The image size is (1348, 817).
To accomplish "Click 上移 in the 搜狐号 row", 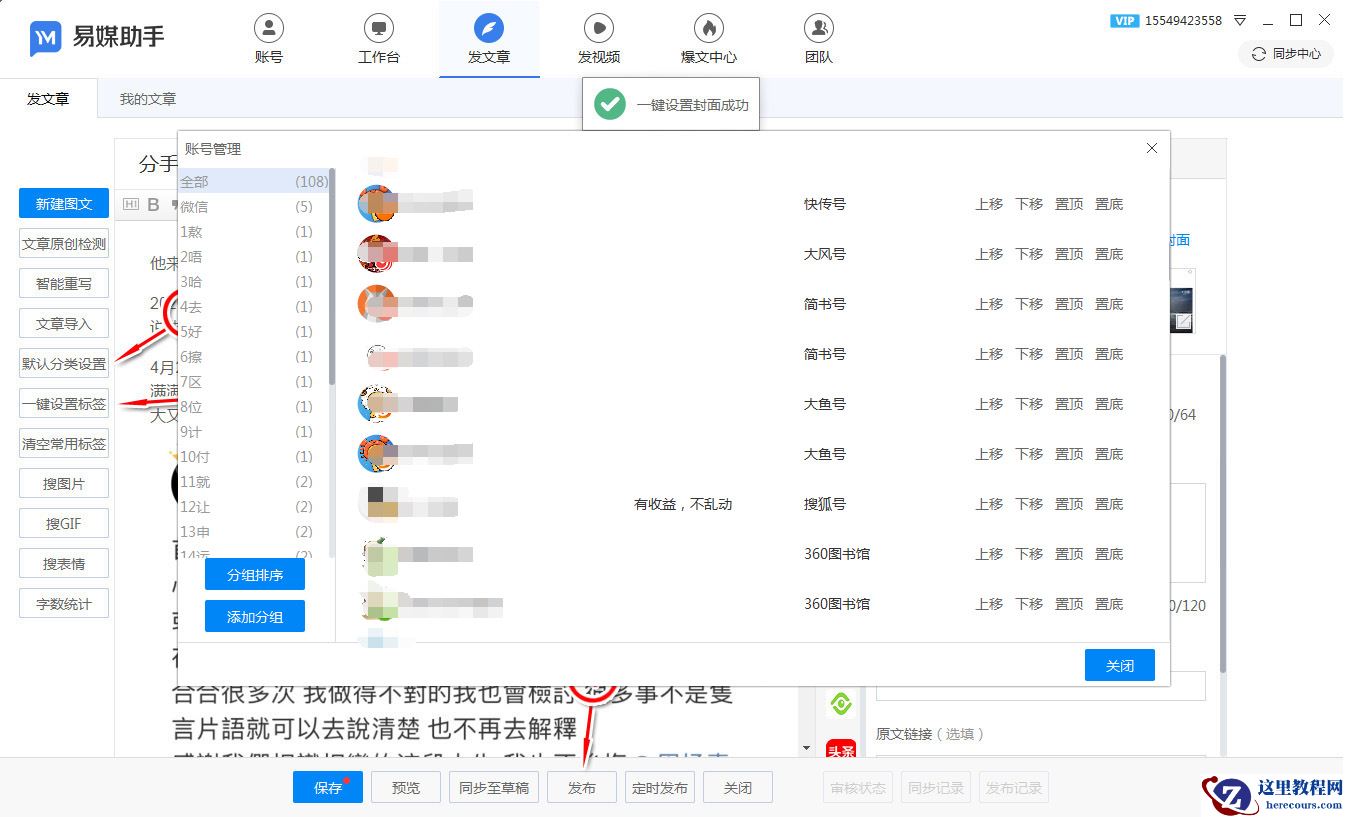I will tap(989, 504).
